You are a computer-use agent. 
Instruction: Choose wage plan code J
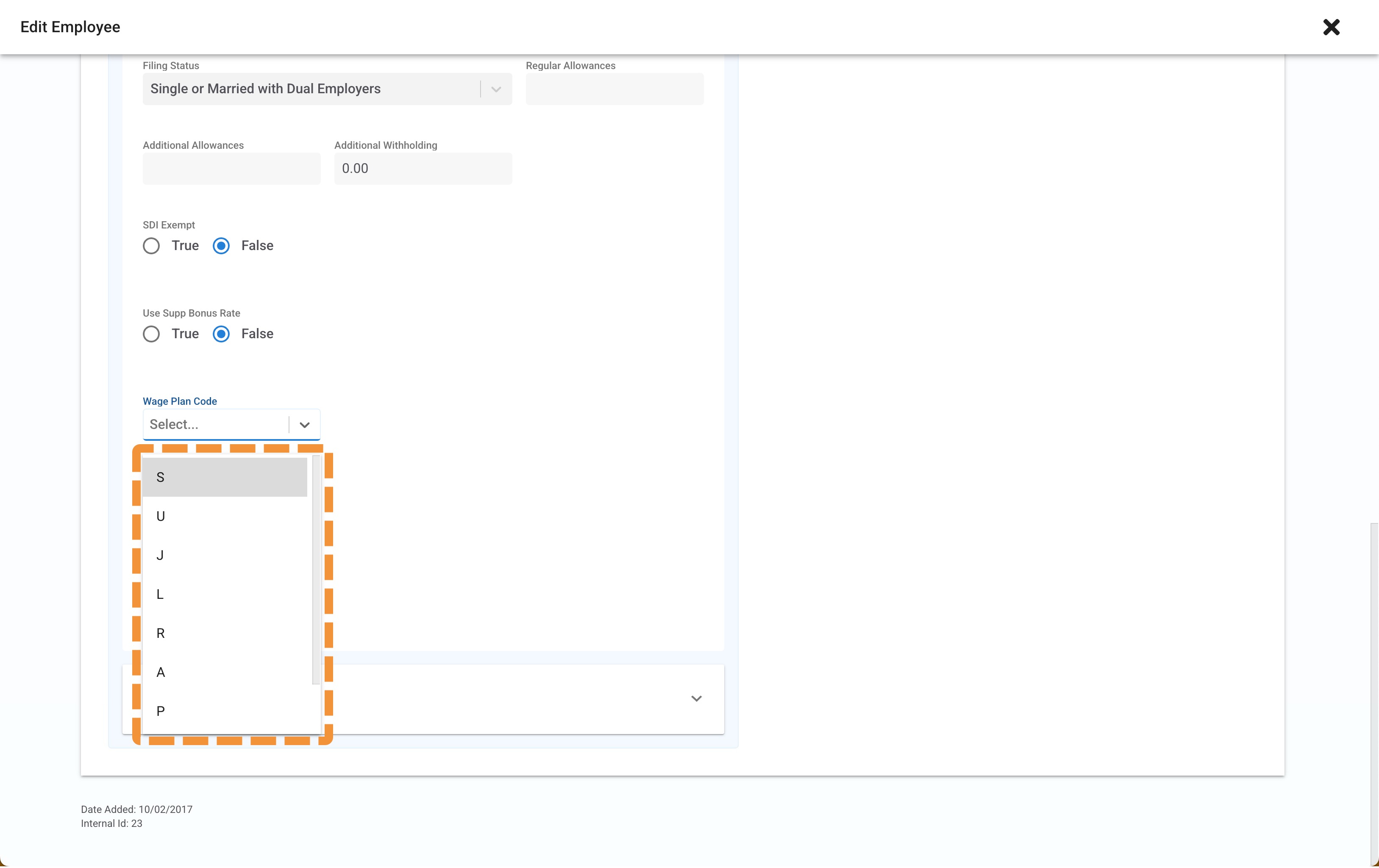tap(225, 555)
